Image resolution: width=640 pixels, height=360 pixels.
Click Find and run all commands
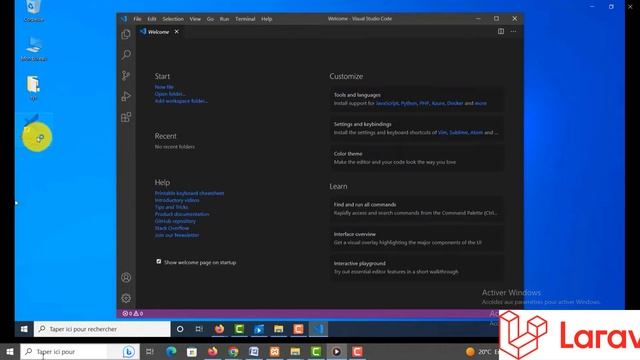click(x=416, y=209)
